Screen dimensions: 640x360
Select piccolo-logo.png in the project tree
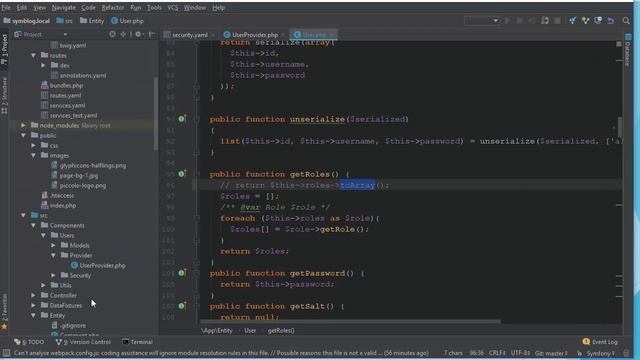78,185
